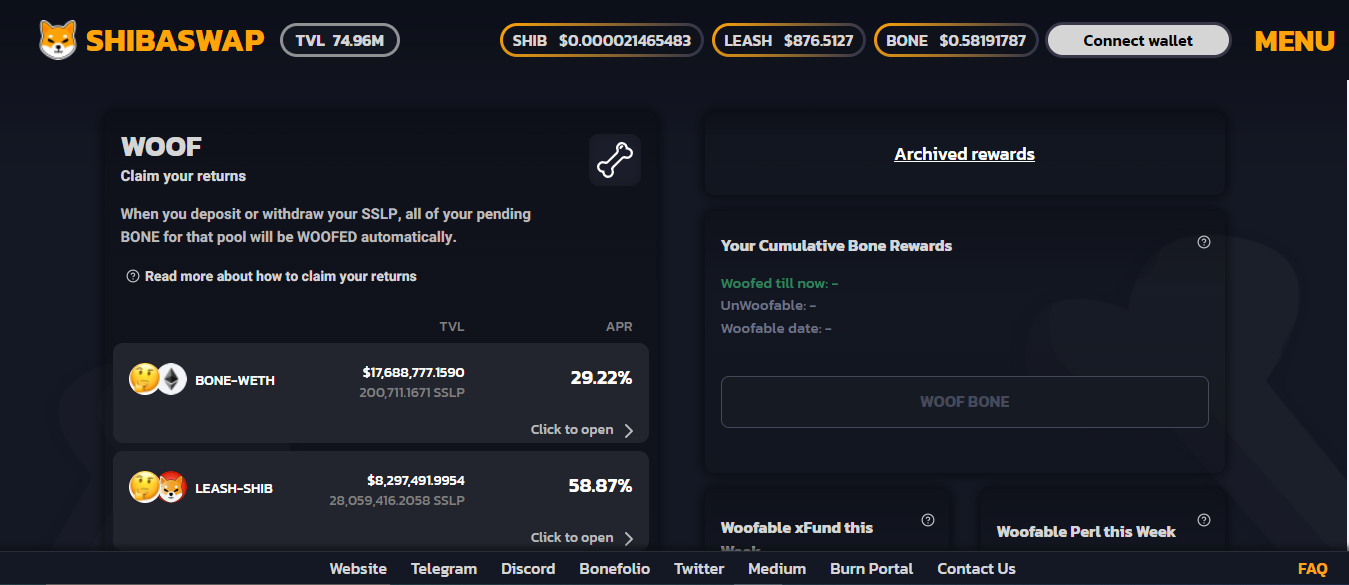1349x585 pixels.
Task: Click Your Cumulative Bone Rewards heading
Action: click(836, 246)
